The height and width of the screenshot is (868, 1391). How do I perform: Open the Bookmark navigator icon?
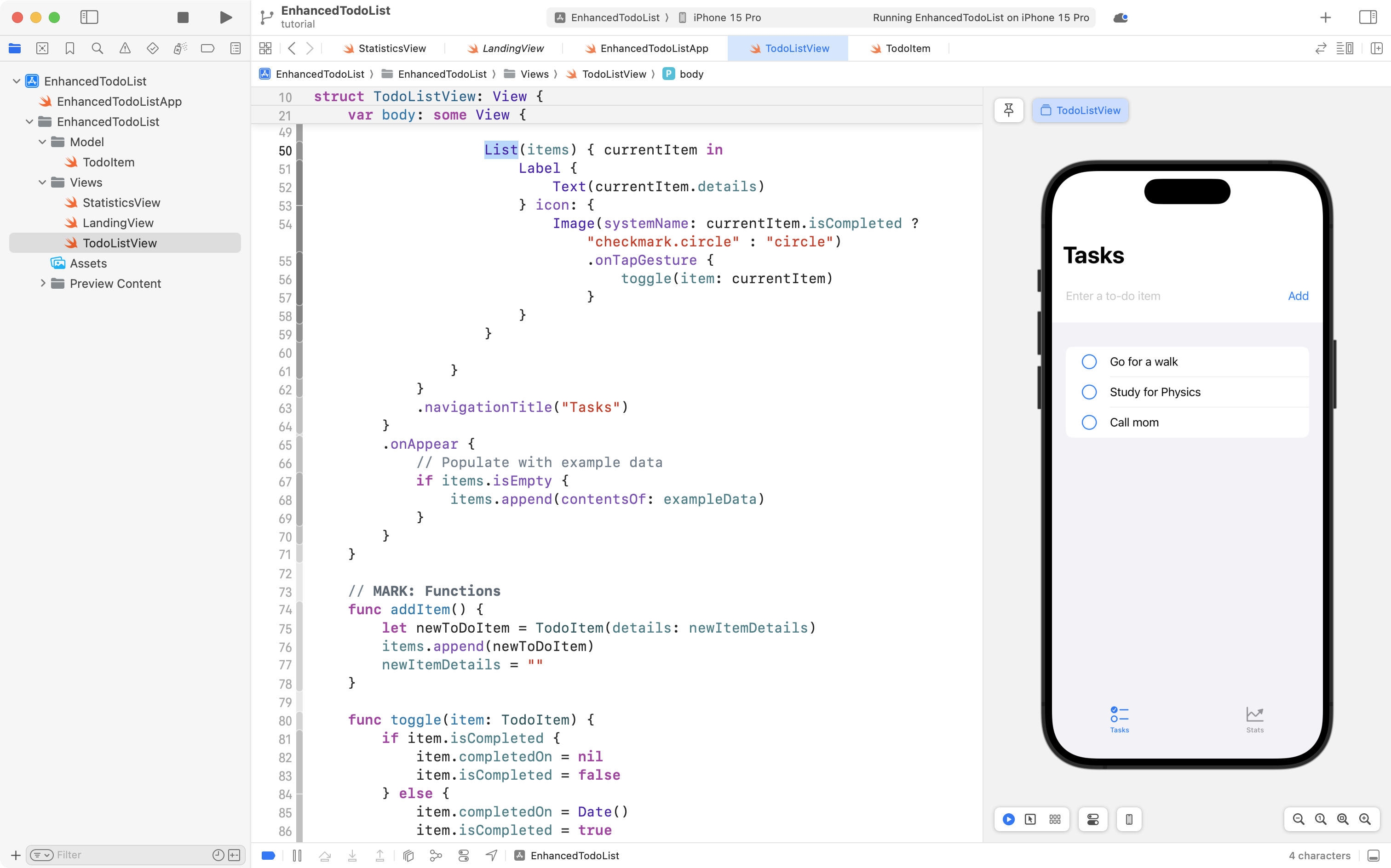[x=69, y=48]
